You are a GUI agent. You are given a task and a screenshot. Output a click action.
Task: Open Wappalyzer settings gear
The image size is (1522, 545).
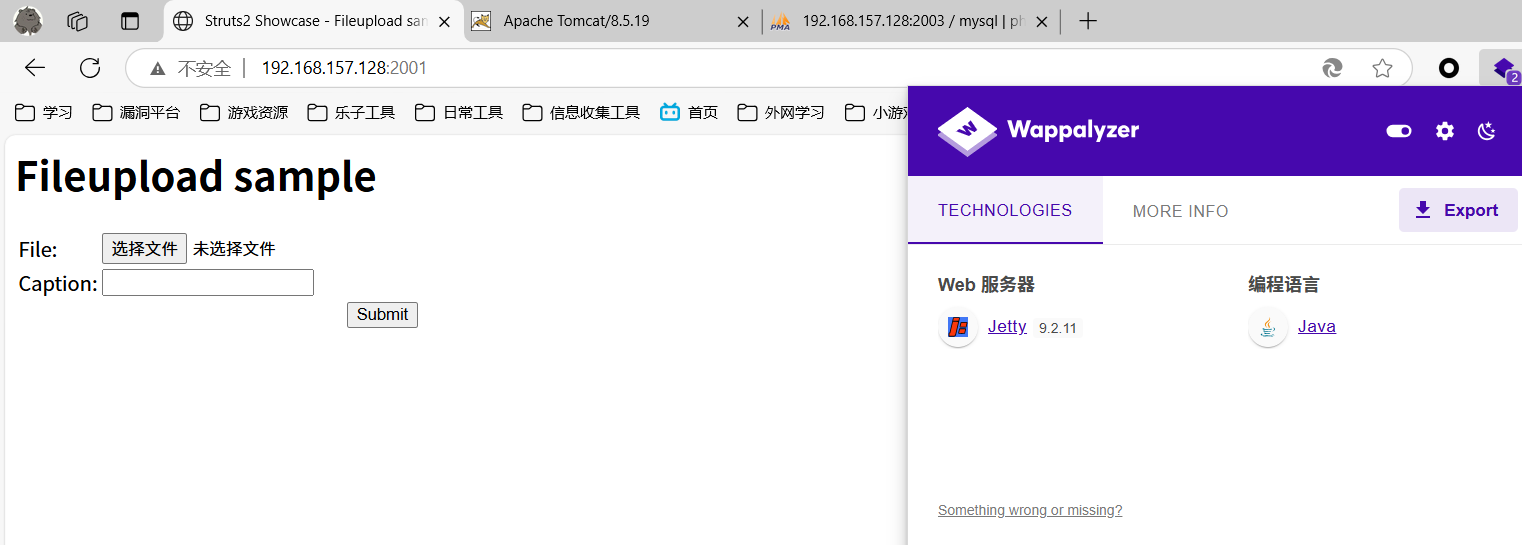click(x=1445, y=131)
